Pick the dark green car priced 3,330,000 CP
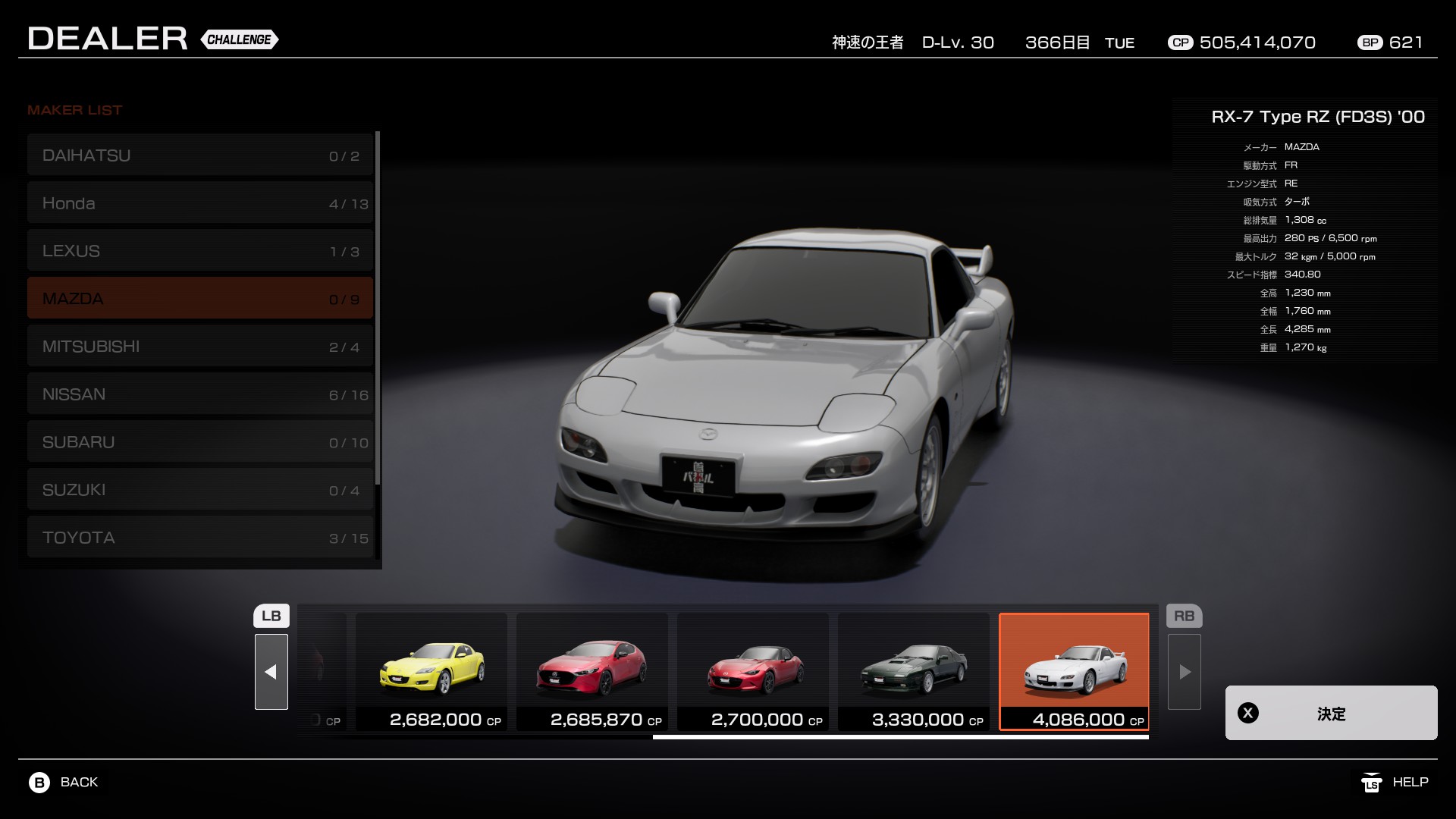The image size is (1456, 819). pyautogui.click(x=914, y=670)
